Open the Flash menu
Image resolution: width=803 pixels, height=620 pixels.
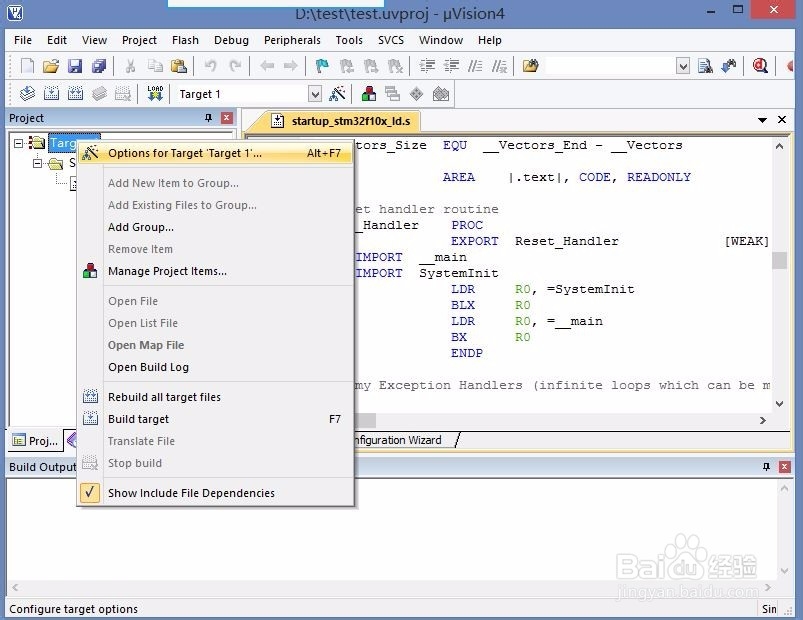tap(185, 40)
